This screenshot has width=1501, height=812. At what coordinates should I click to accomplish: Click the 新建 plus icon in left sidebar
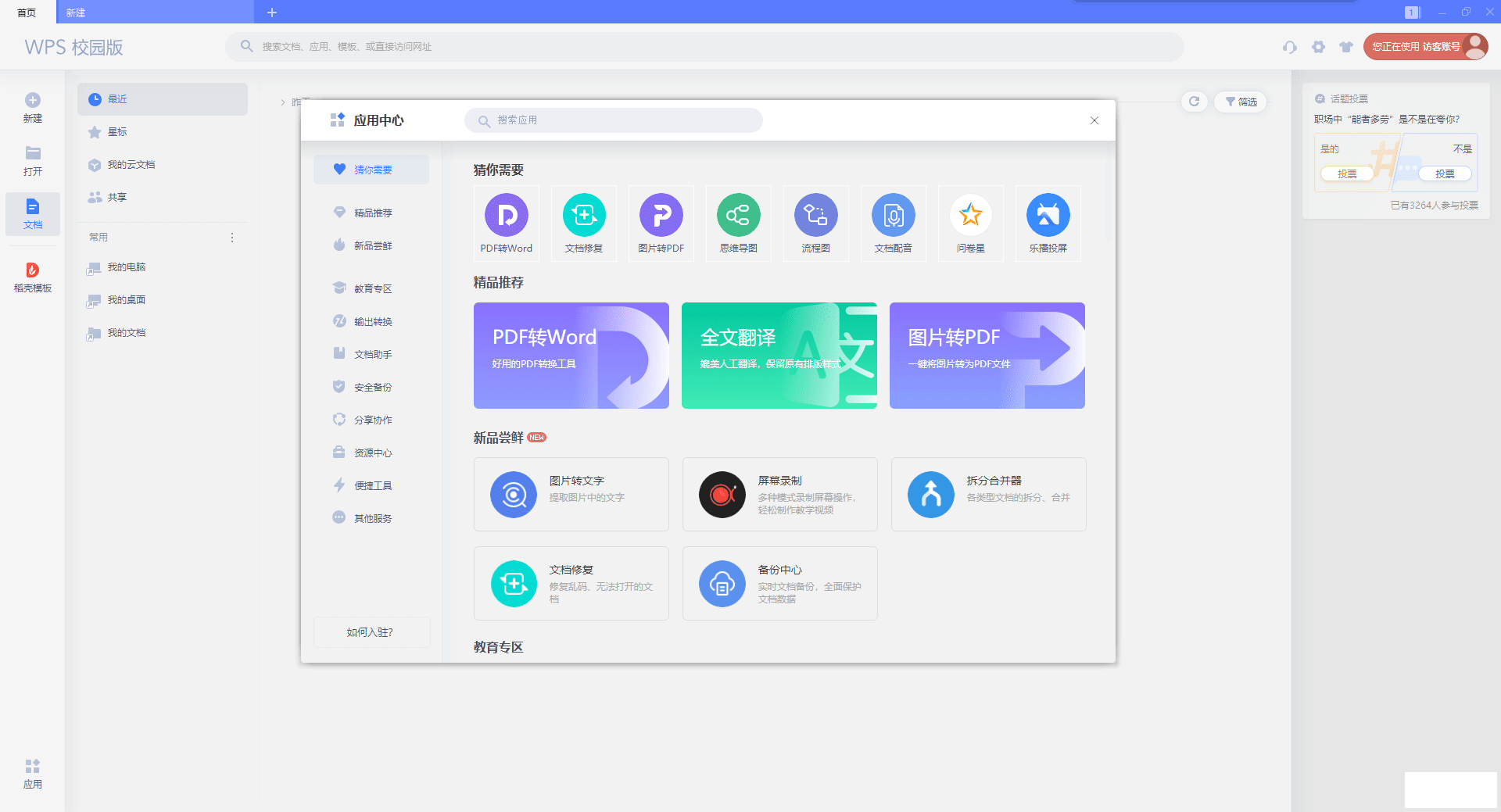pyautogui.click(x=33, y=100)
